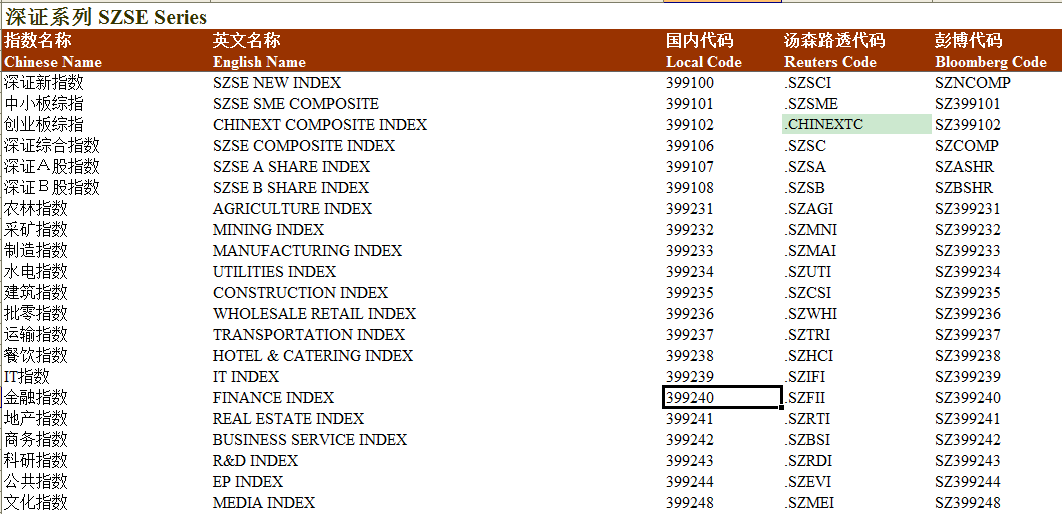Select Reuters code .SZEVI

click(807, 481)
